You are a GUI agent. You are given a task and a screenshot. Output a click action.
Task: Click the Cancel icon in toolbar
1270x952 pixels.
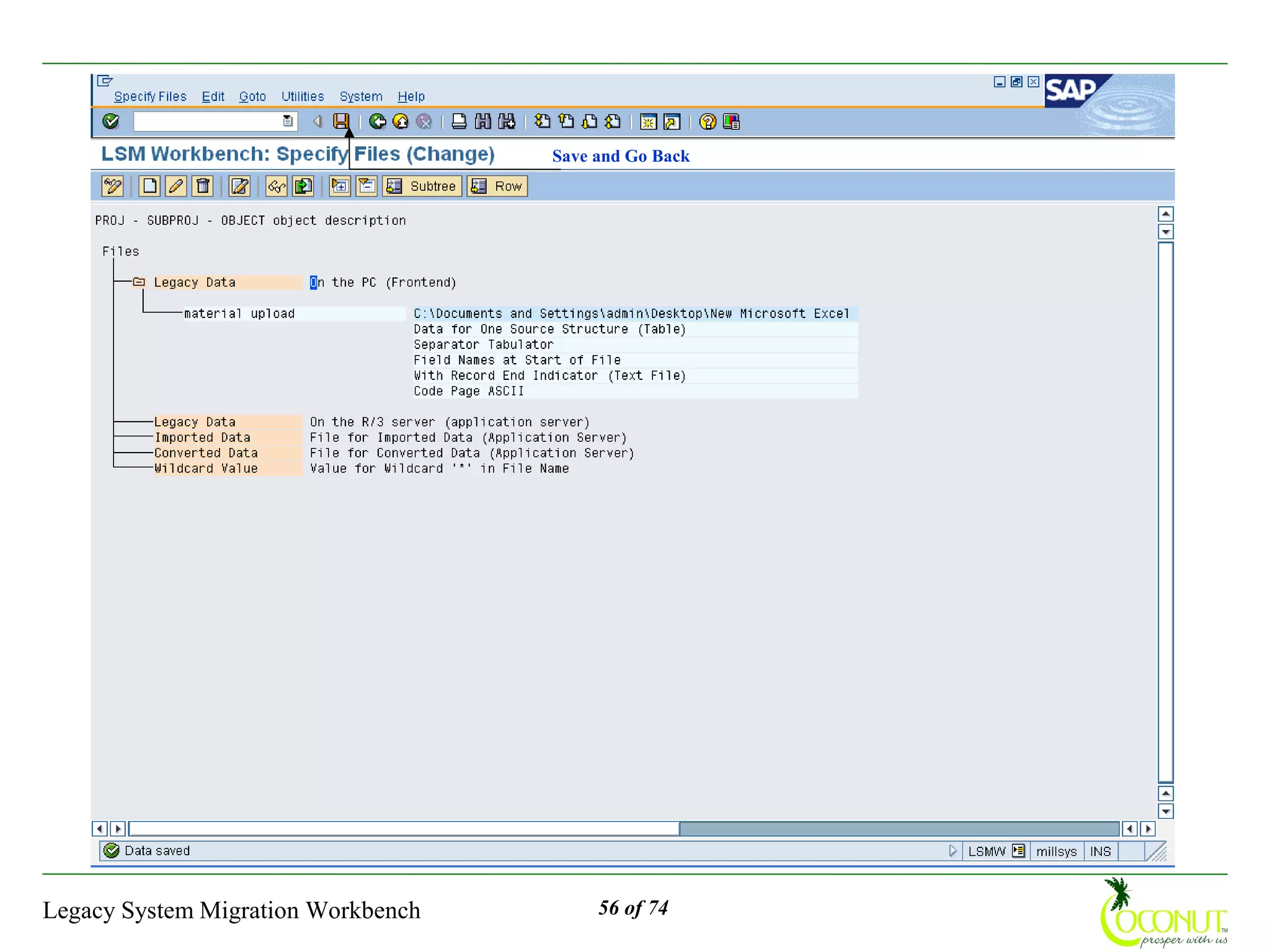(424, 121)
